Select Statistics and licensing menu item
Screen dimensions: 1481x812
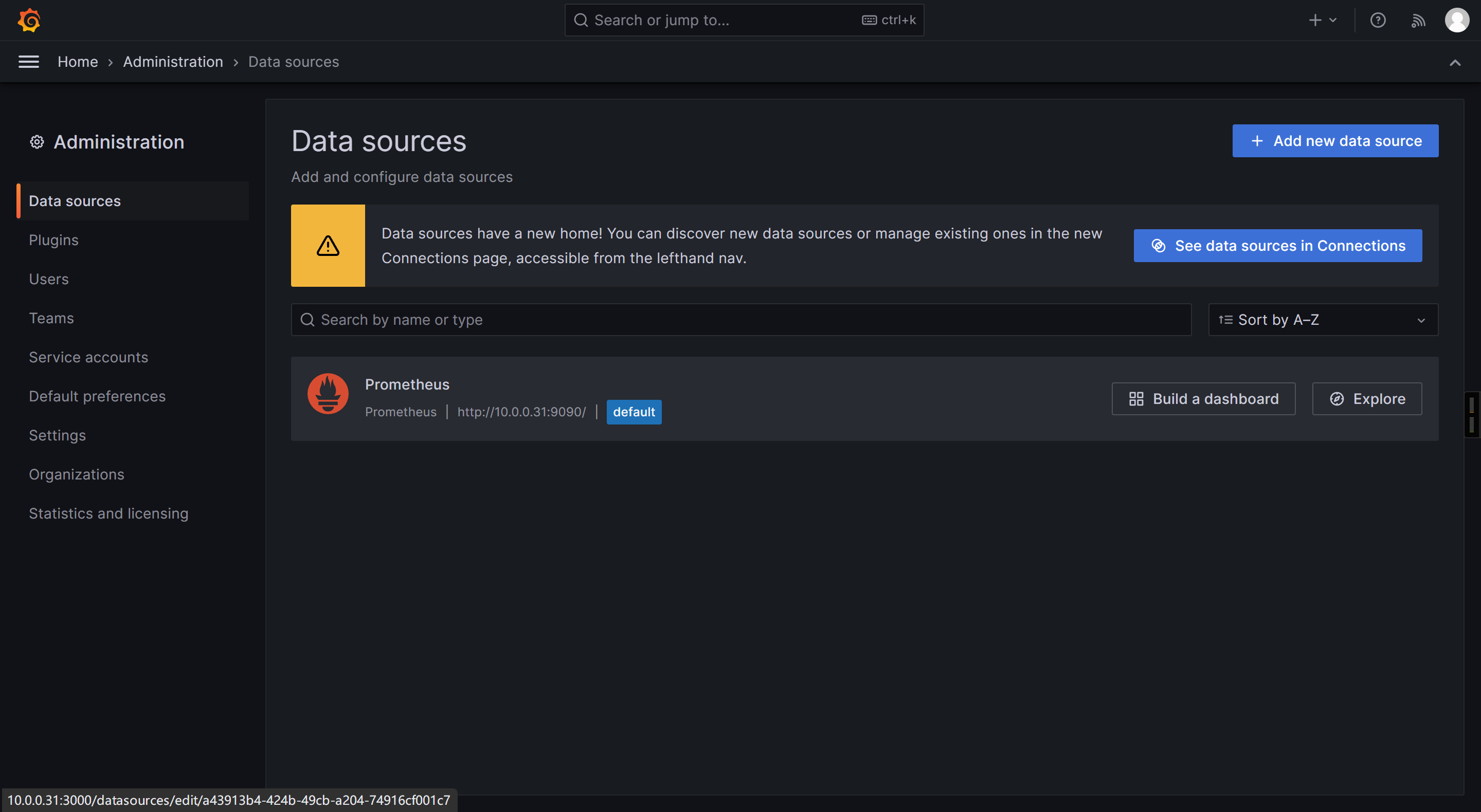tap(109, 513)
